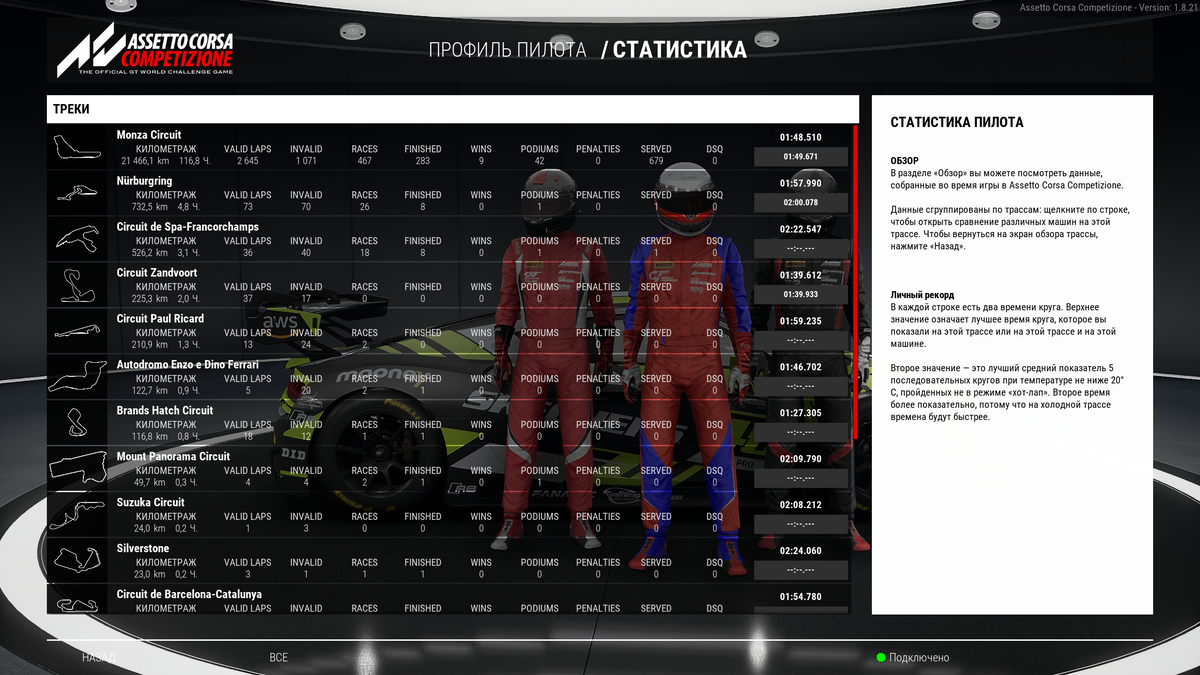Click Nürburgring best lap 01:57.990
Viewport: 1200px width, 675px height.
[800, 183]
